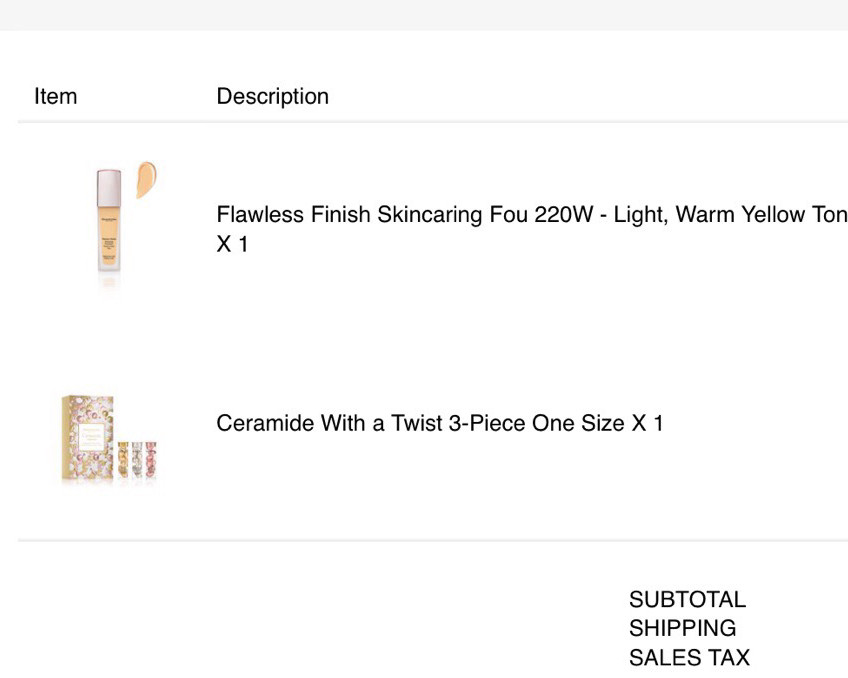Click the SALES TAX label

pos(690,657)
